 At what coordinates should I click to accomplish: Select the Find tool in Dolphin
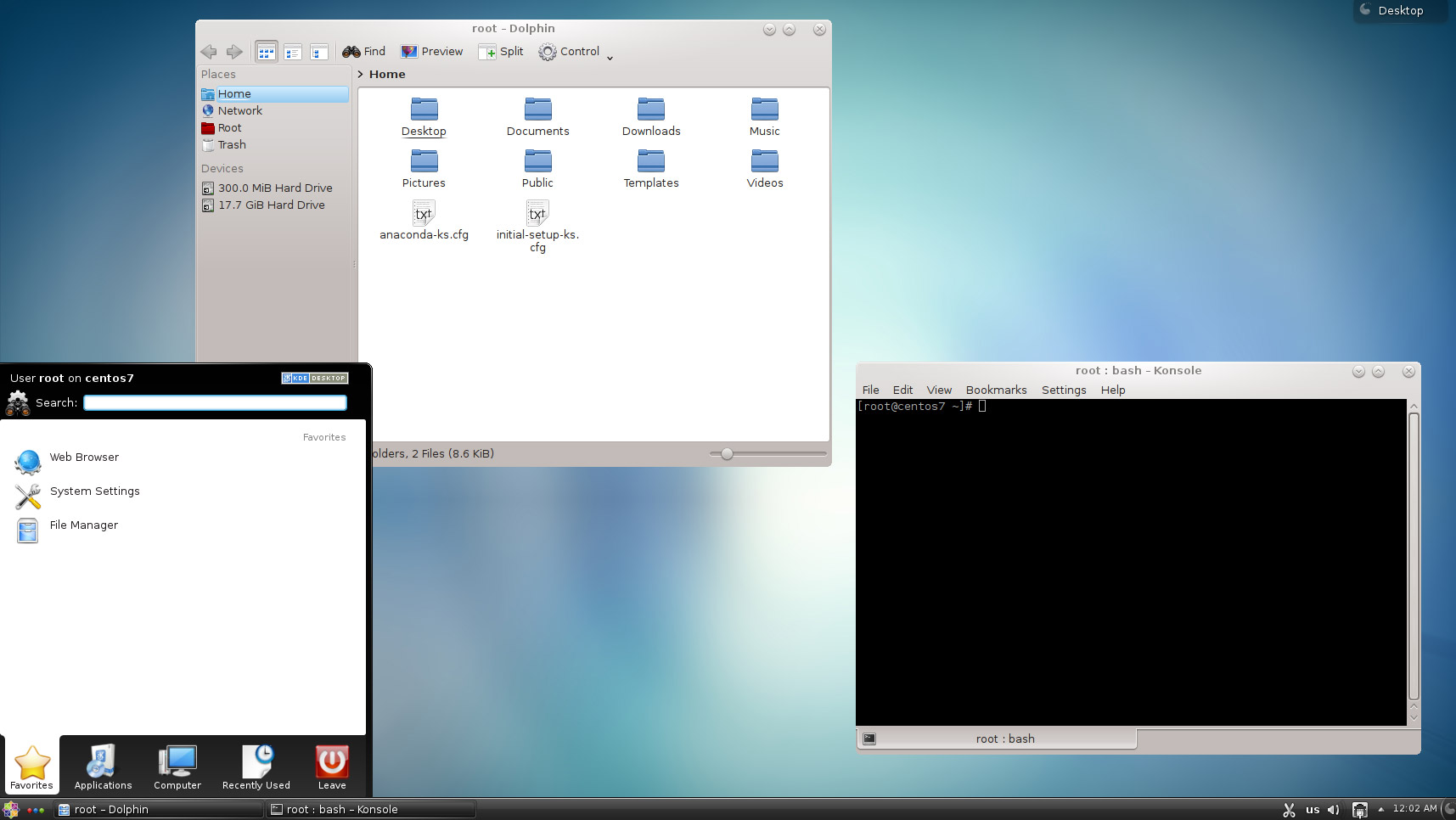[363, 51]
